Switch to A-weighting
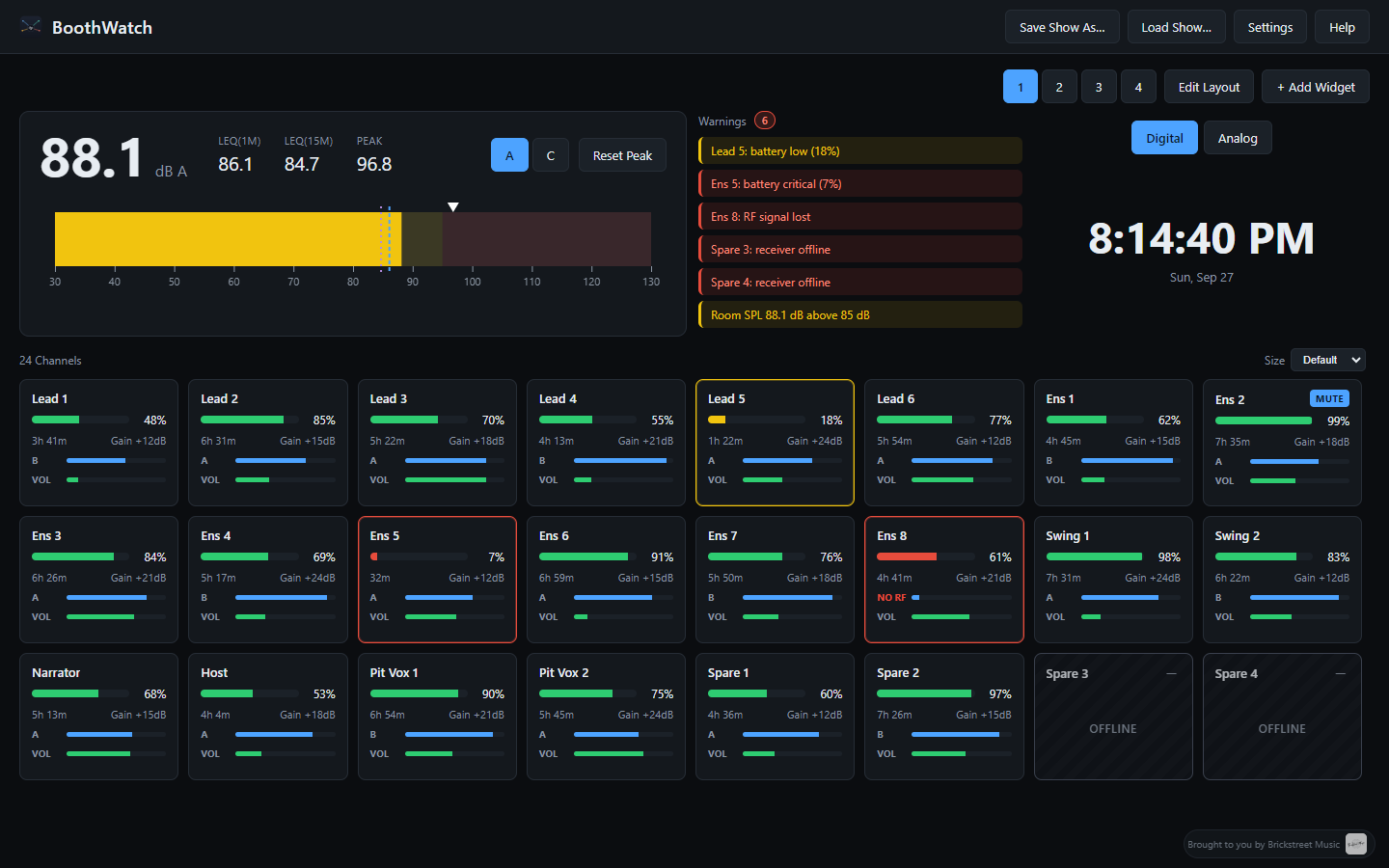1389x868 pixels. click(509, 155)
